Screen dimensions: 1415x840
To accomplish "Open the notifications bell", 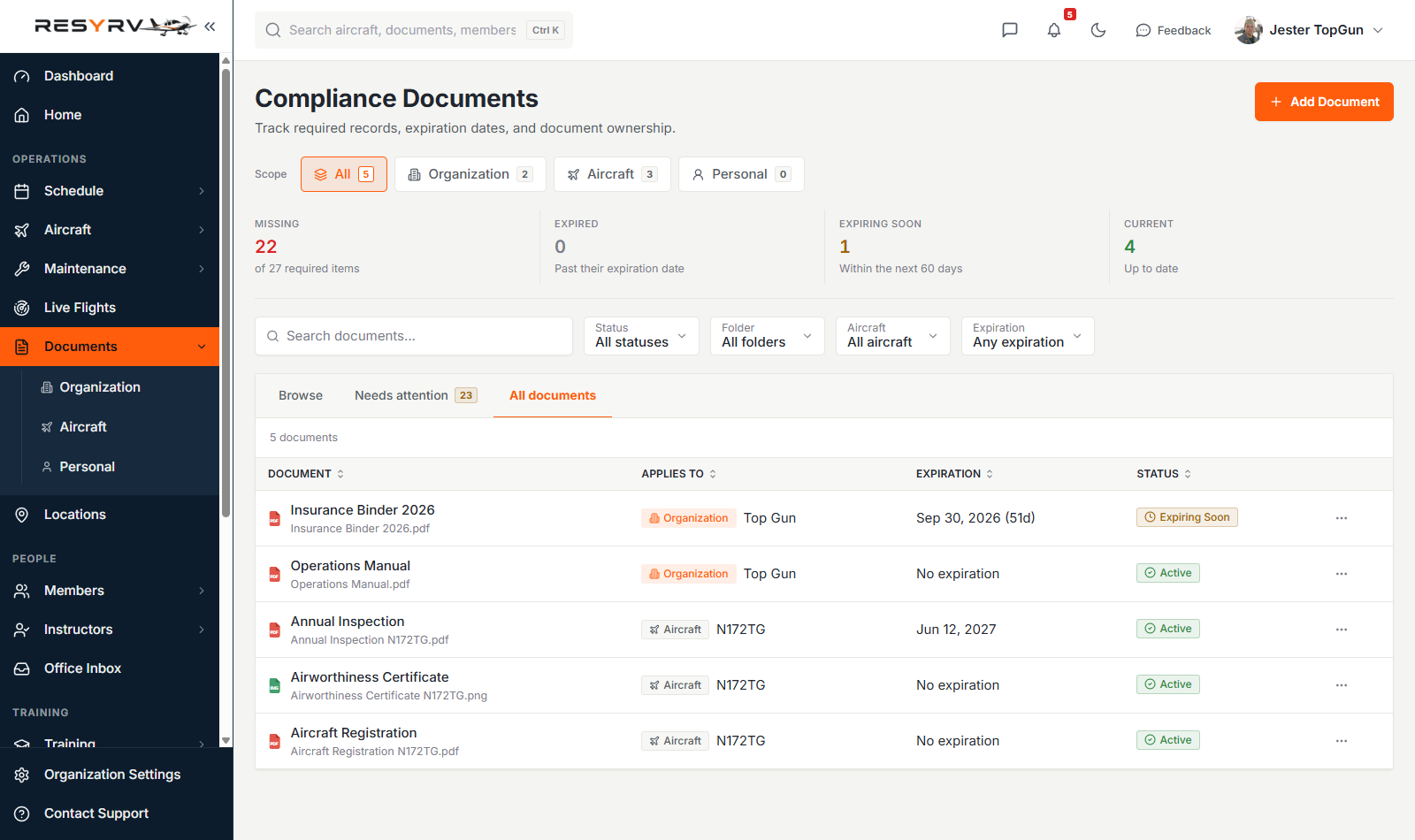I will (x=1054, y=30).
